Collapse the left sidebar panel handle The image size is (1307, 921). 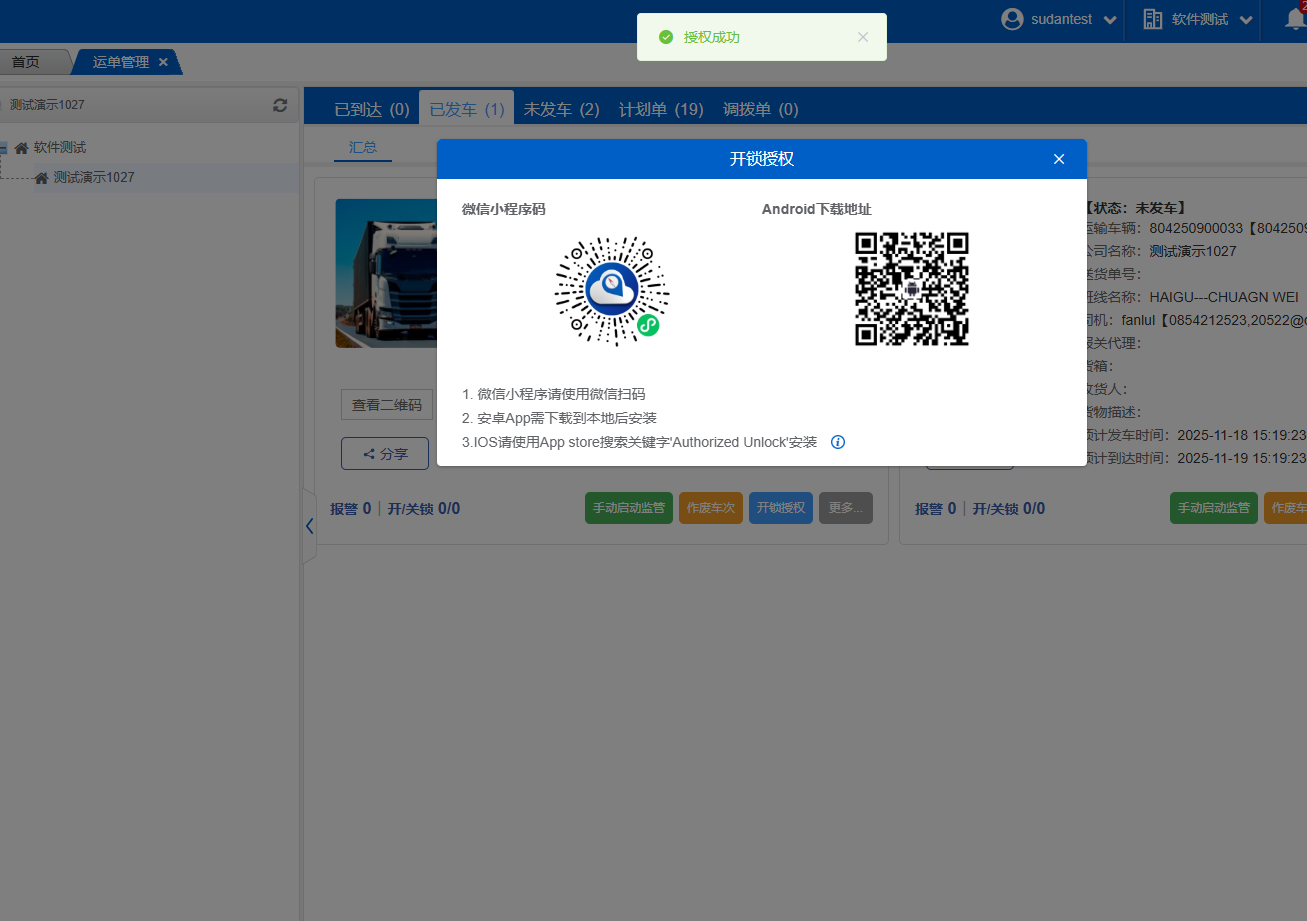[x=309, y=526]
